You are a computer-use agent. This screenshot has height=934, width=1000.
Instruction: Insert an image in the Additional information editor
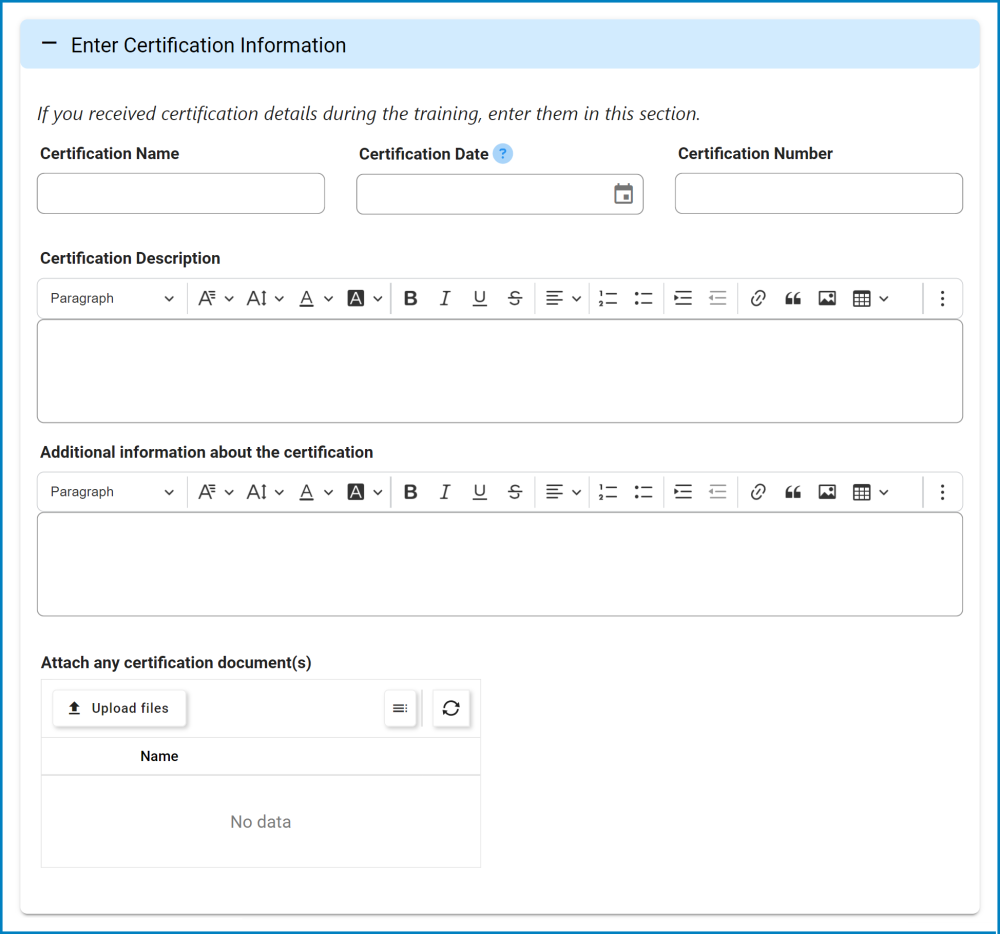(x=827, y=491)
